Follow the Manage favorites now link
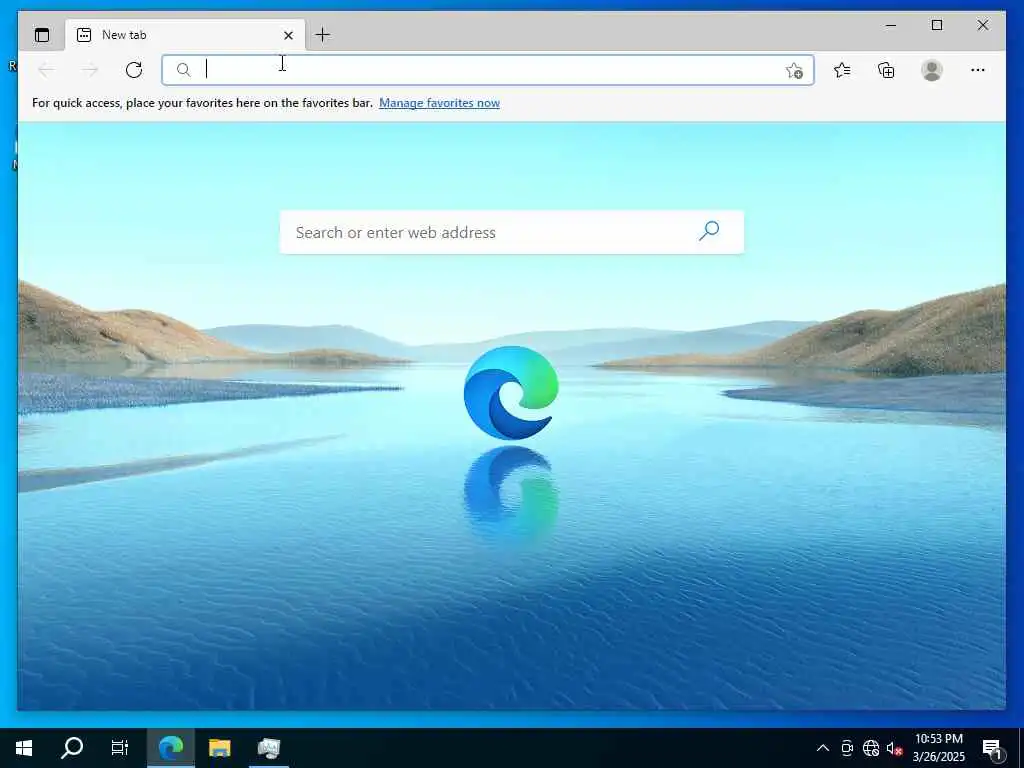1024x768 pixels. (439, 103)
